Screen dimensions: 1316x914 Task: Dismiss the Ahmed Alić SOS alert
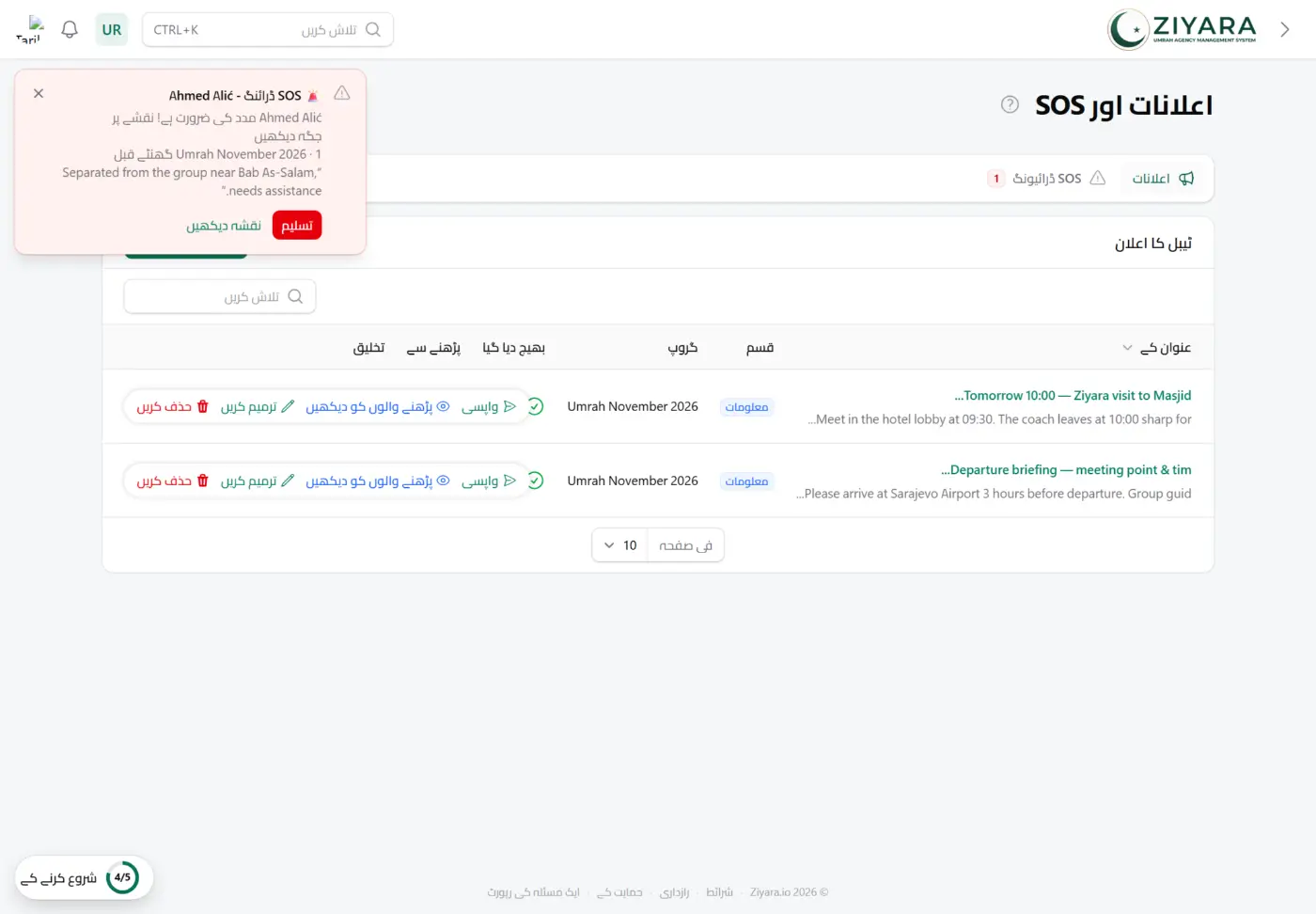(x=39, y=94)
